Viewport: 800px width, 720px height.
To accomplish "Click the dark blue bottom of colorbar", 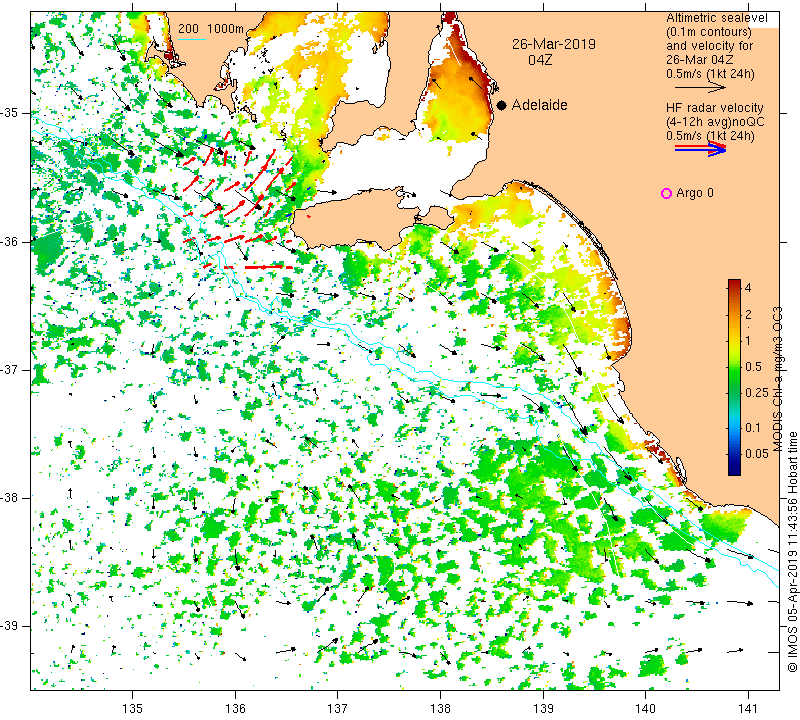I will (x=734, y=470).
